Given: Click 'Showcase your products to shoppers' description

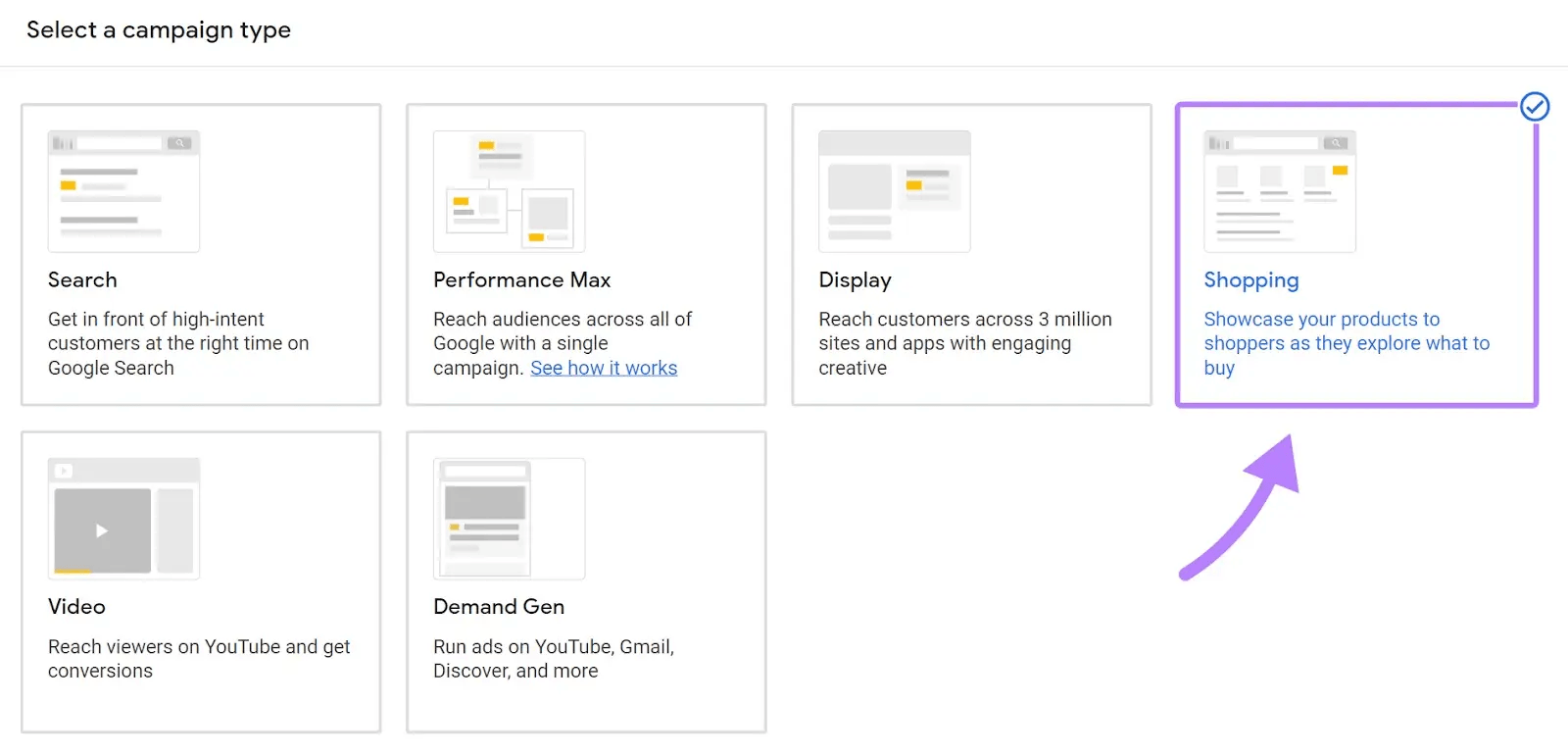Looking at the screenshot, I should [x=1346, y=343].
